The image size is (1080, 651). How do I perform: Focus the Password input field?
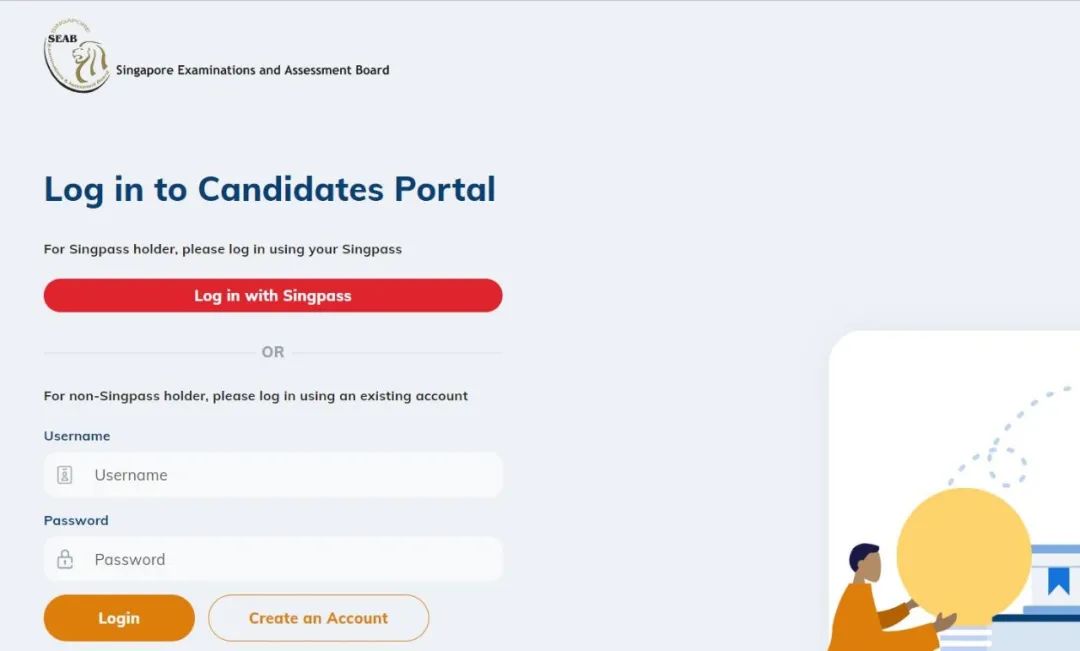click(273, 559)
